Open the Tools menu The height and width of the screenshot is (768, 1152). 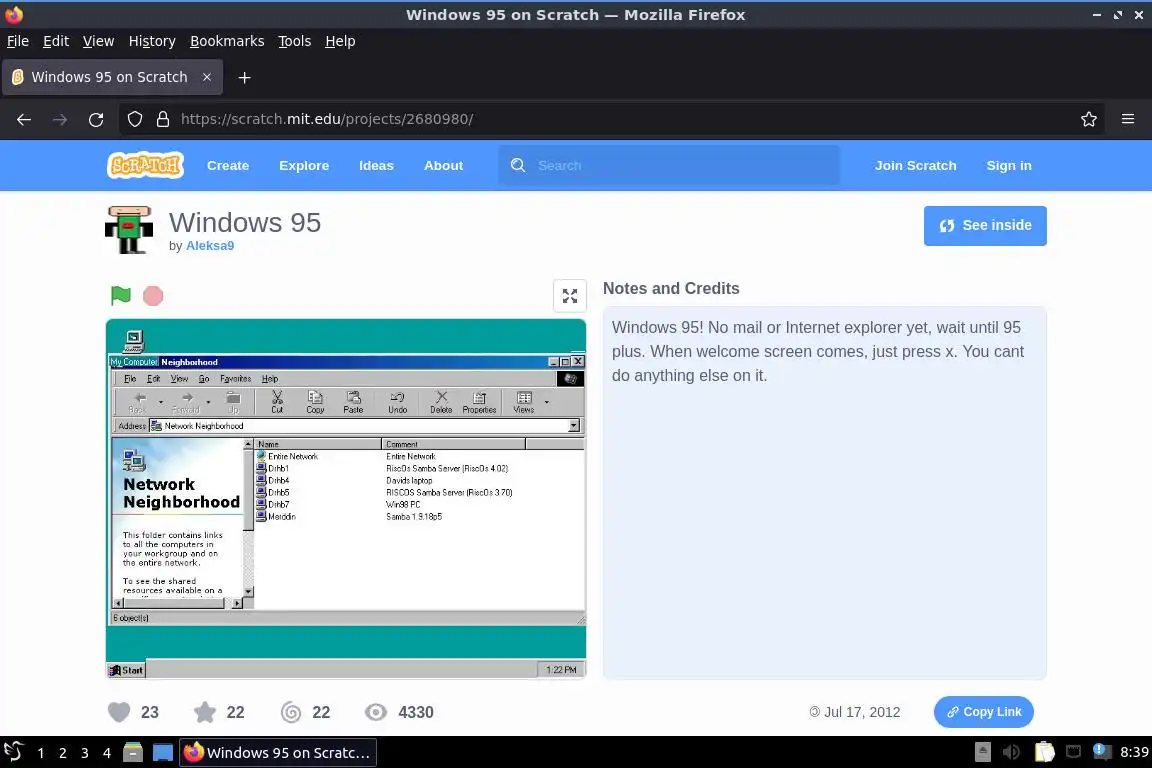point(295,41)
